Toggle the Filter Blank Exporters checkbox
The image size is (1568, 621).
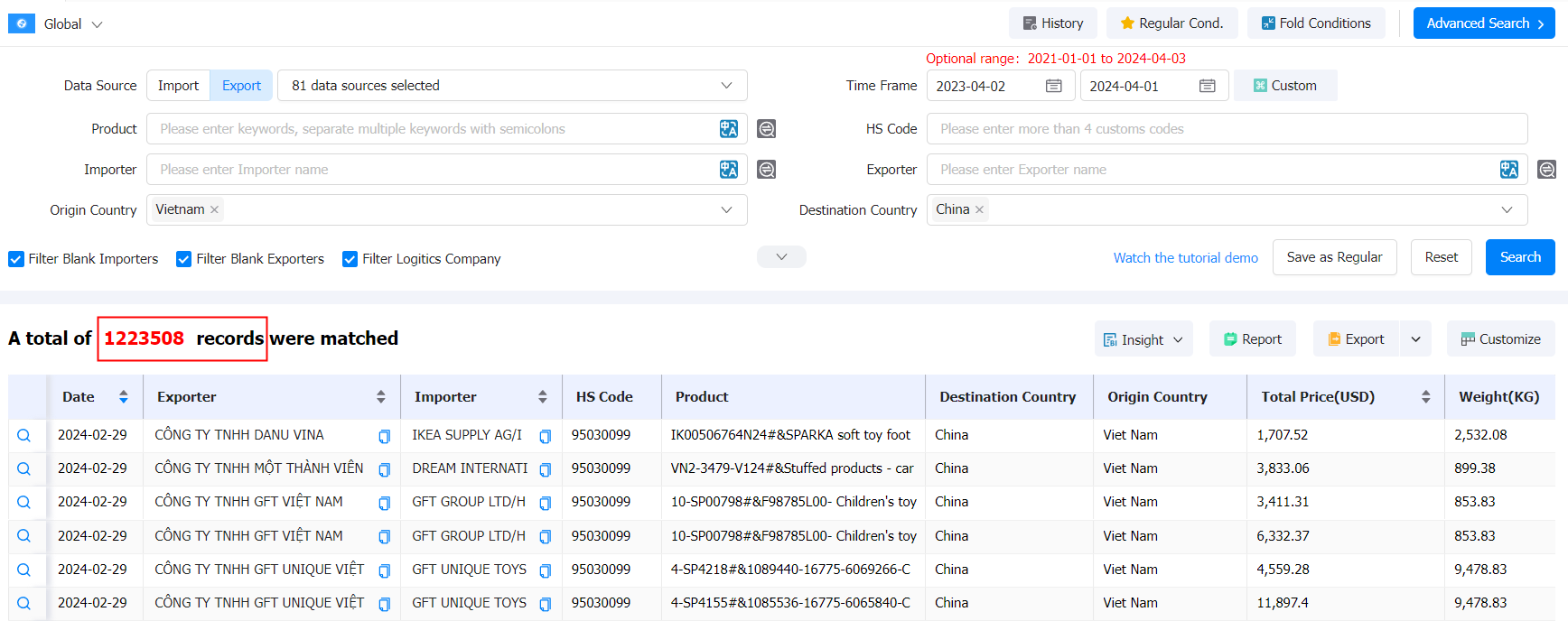184,259
